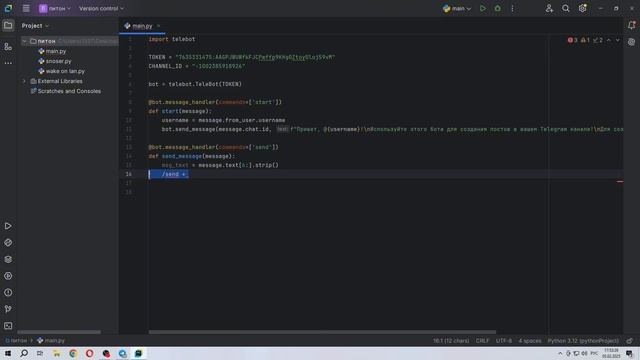
Task: Open the питон project dropdown
Action: tap(55, 8)
